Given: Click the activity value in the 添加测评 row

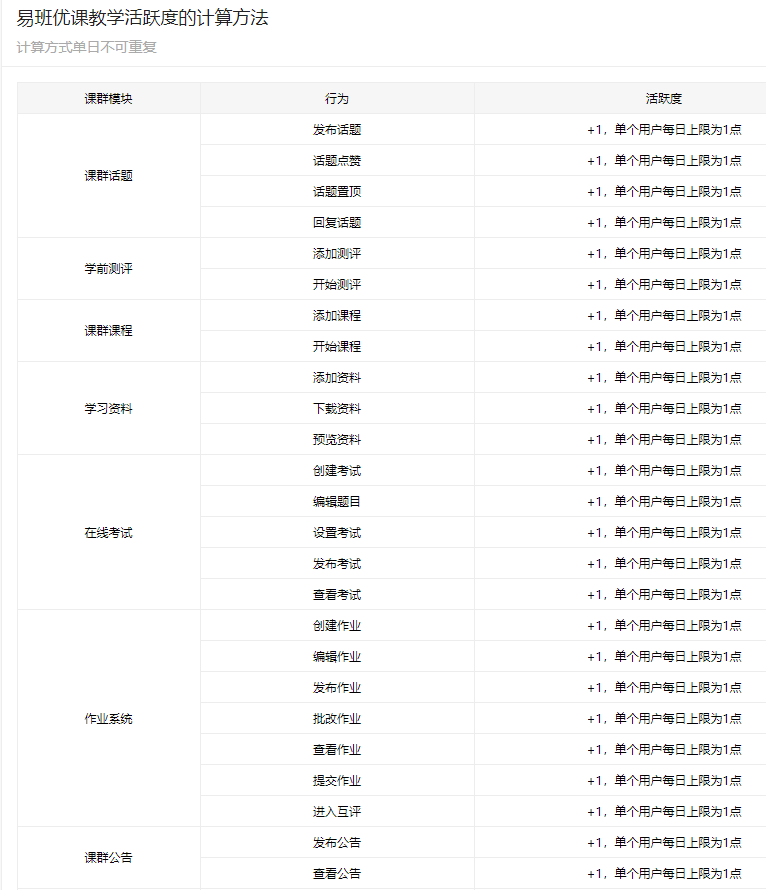Looking at the screenshot, I should pos(664,254).
